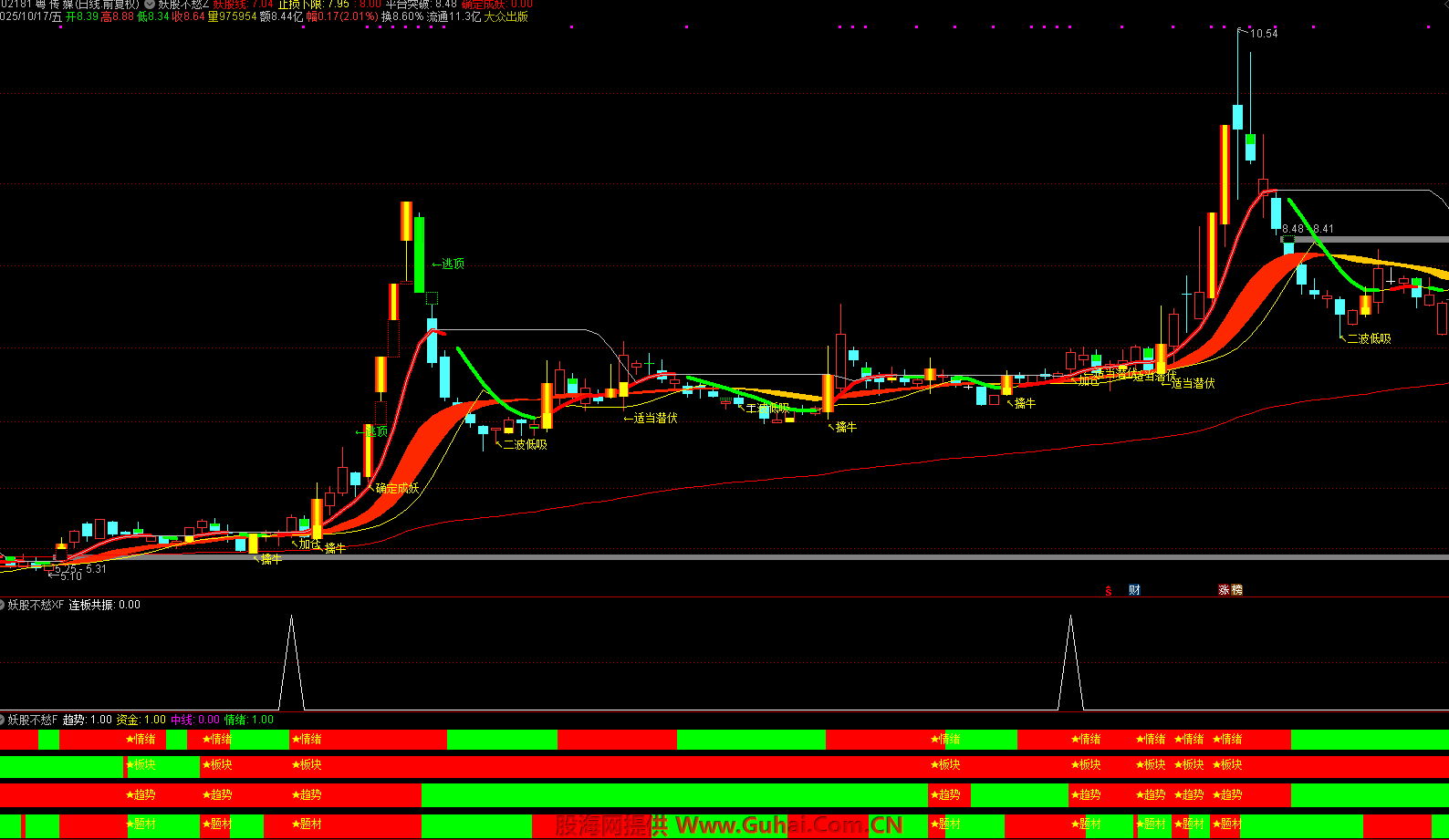The image size is (1449, 840).
Task: Click the 妖股线 value in header
Action: pyautogui.click(x=243, y=4)
